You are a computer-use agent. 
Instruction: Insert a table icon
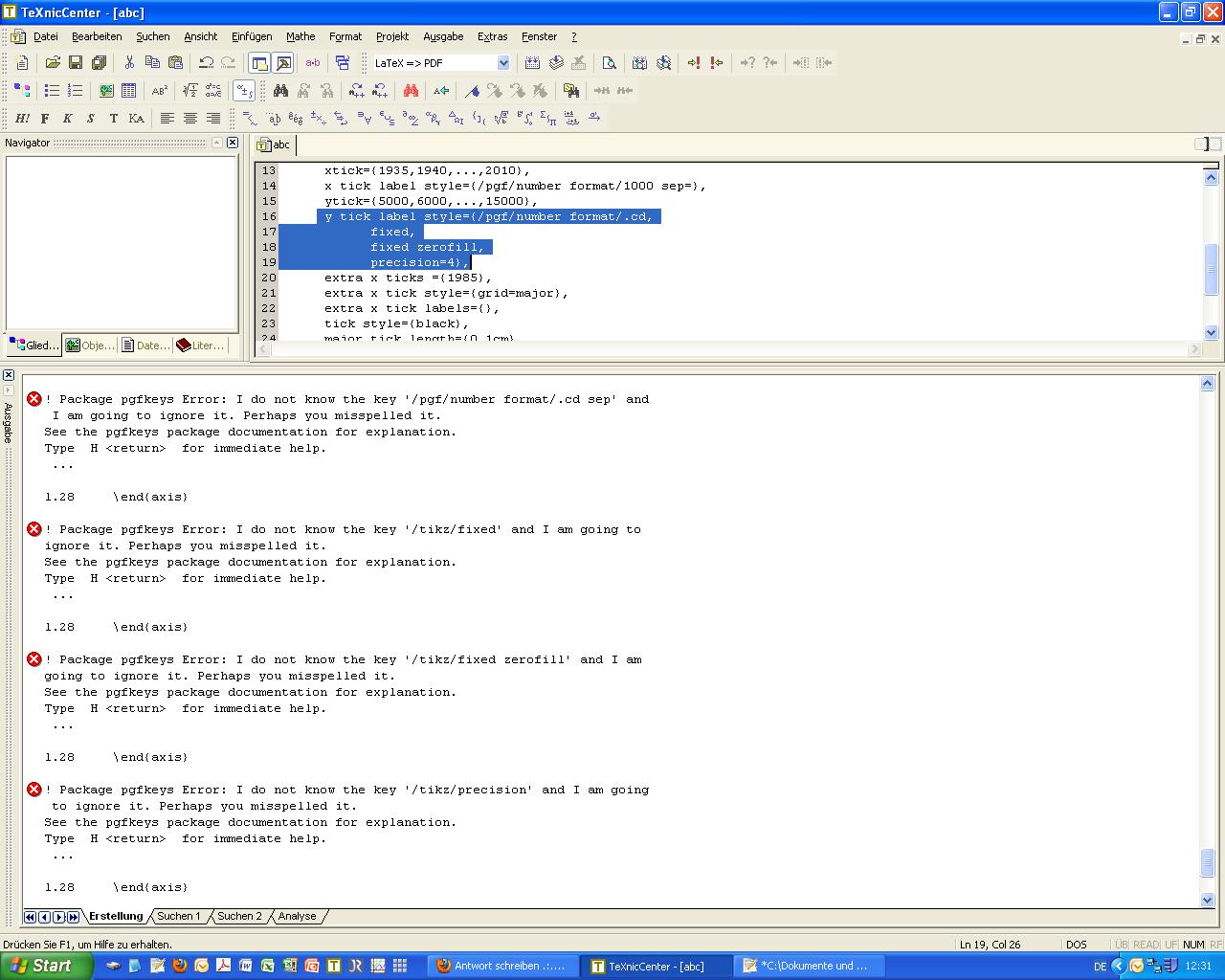coord(129,91)
